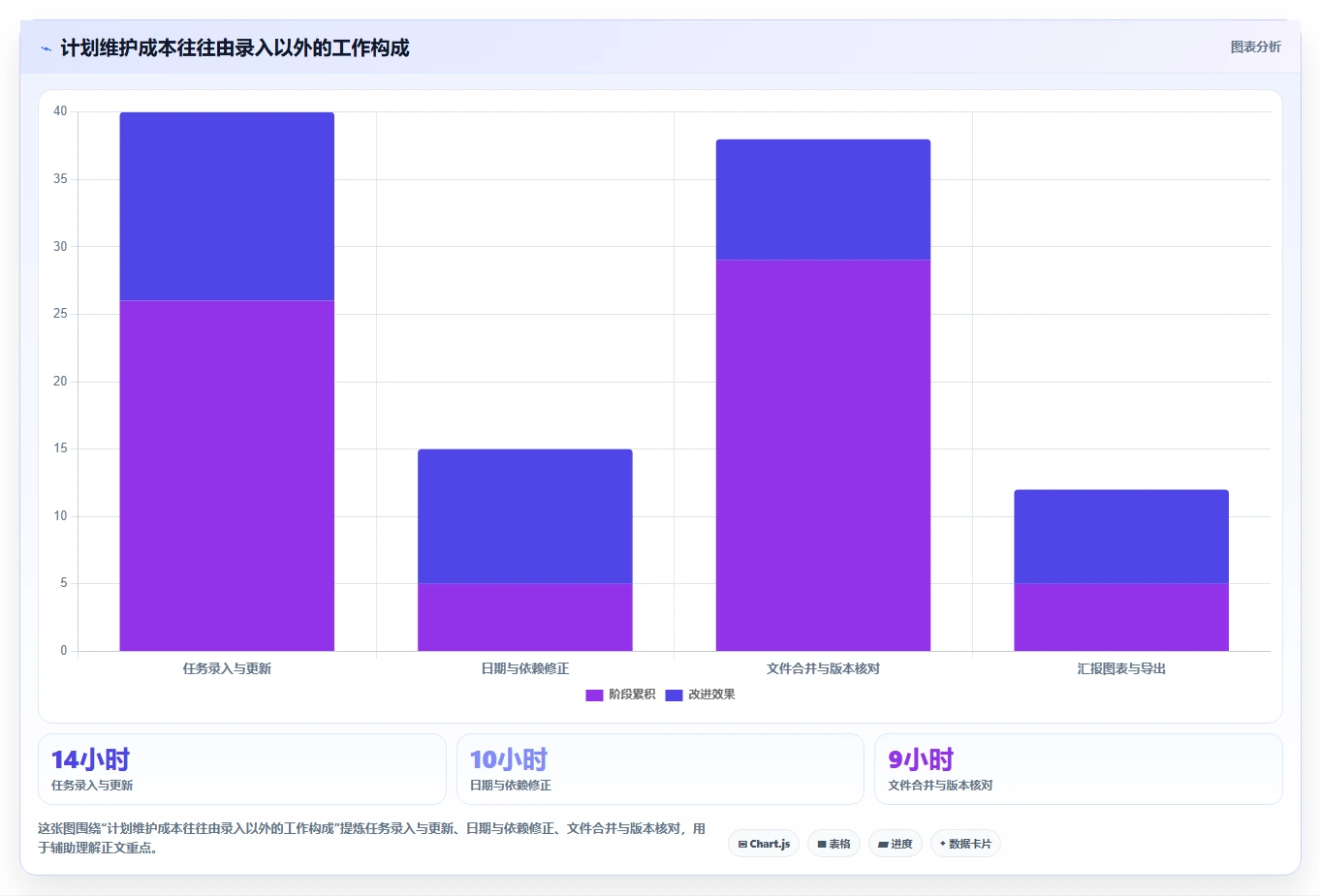Click the blue bar segment for 日期与依赖修正
Image resolution: width=1321 pixels, height=896 pixels.
click(x=525, y=516)
